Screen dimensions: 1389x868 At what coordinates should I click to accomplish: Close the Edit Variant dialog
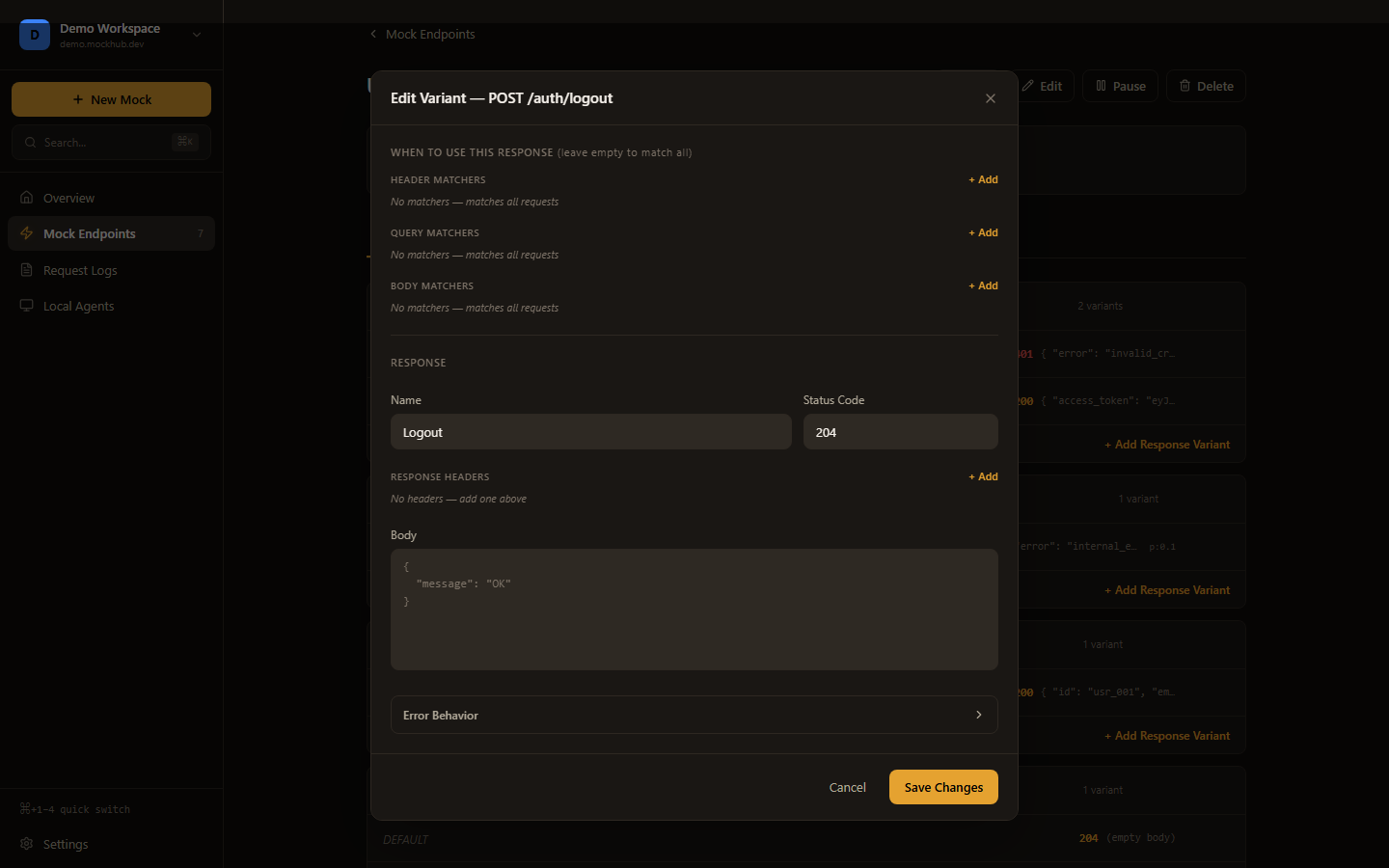pyautogui.click(x=990, y=98)
